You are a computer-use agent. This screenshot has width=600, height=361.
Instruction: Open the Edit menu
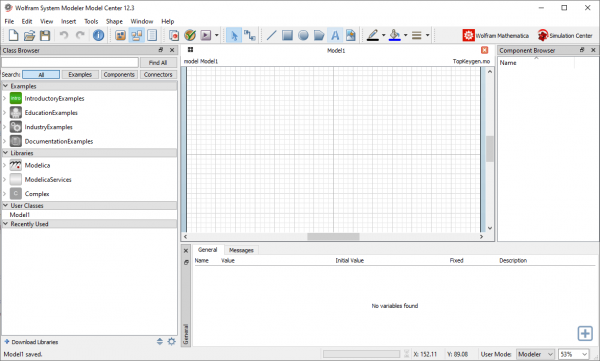tap(27, 21)
